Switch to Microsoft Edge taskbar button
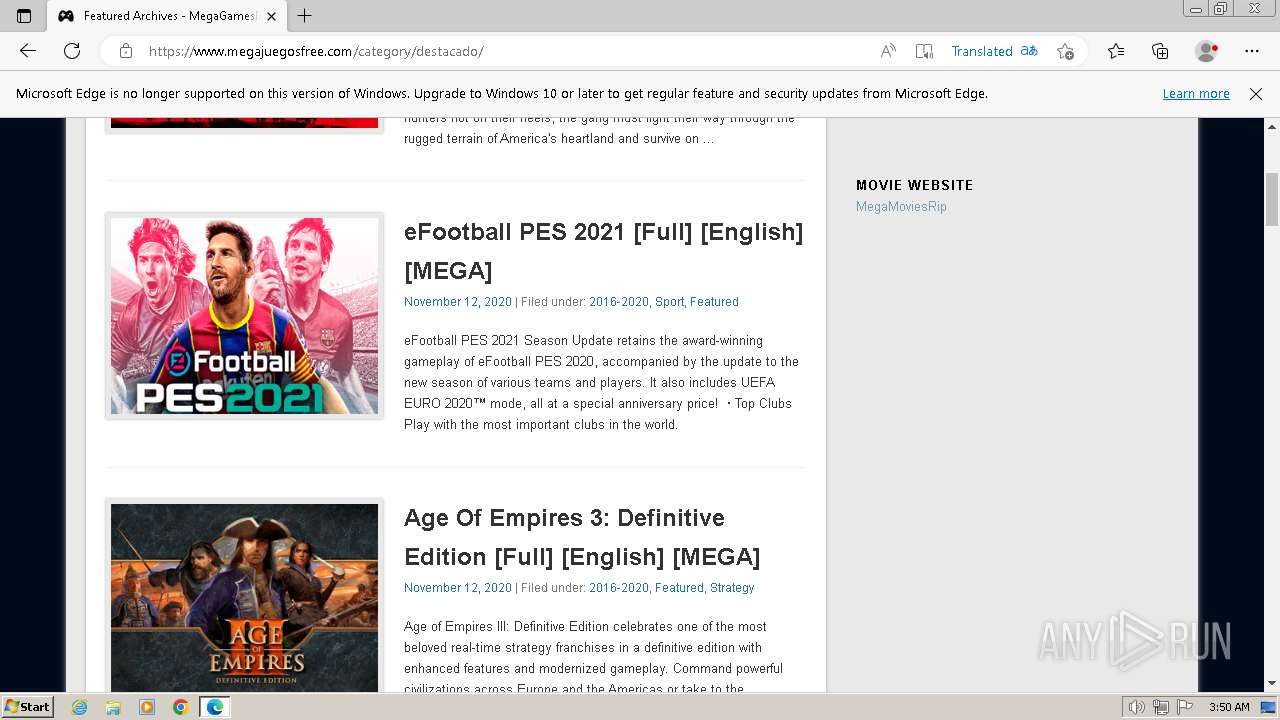The width and height of the screenshot is (1280, 720). click(x=215, y=707)
